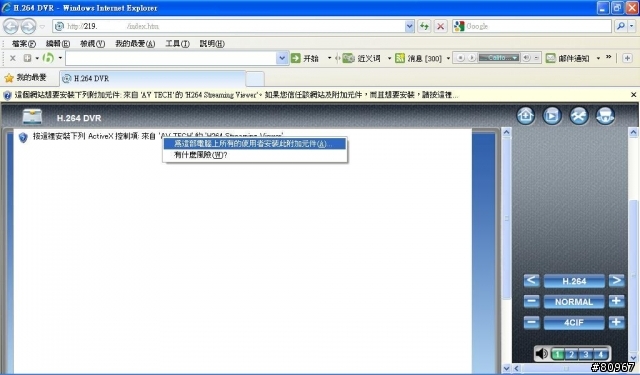This screenshot has width=640, height=375.
Task: Click the green toolbar logo icon
Action: (48, 58)
